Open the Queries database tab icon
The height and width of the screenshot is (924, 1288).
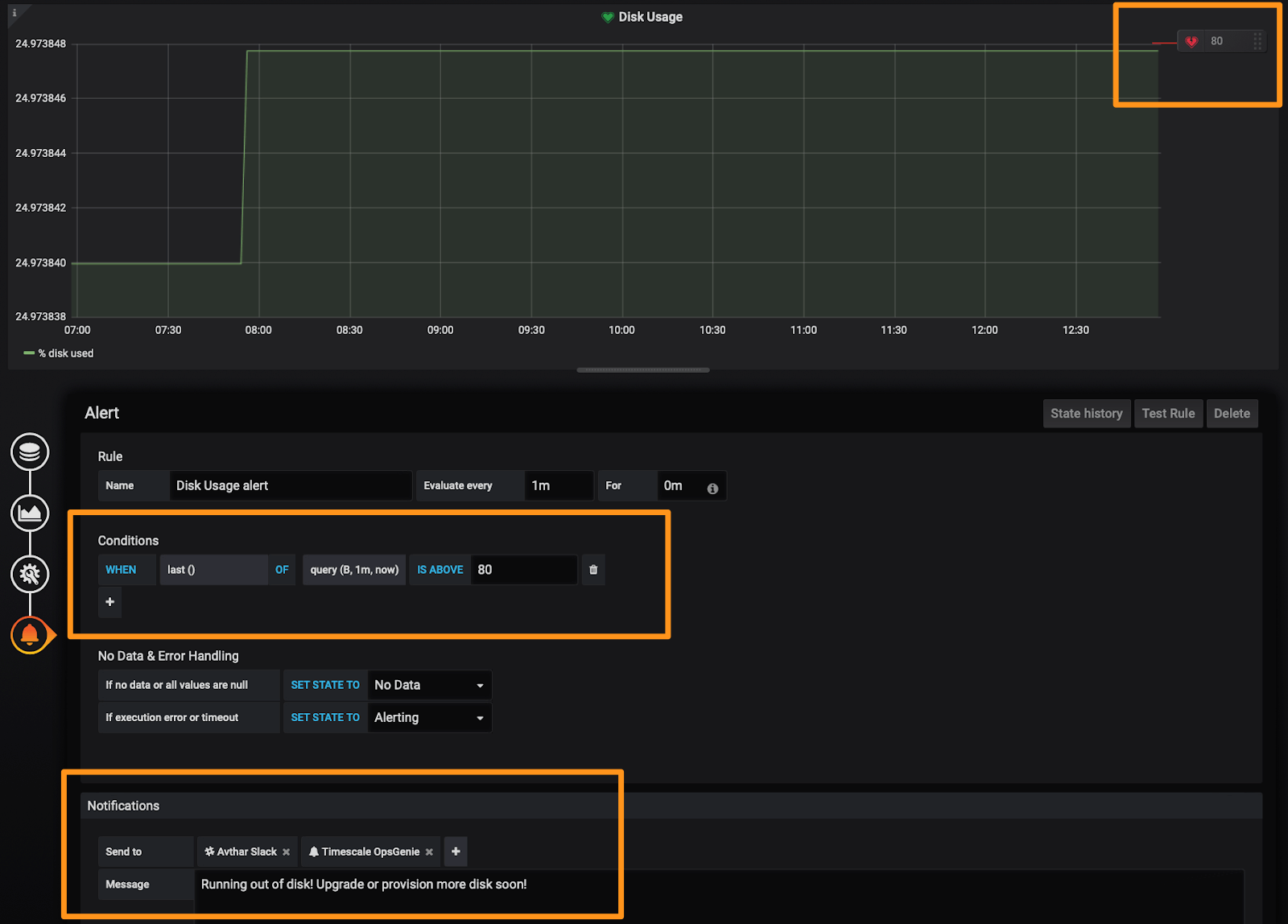click(30, 452)
